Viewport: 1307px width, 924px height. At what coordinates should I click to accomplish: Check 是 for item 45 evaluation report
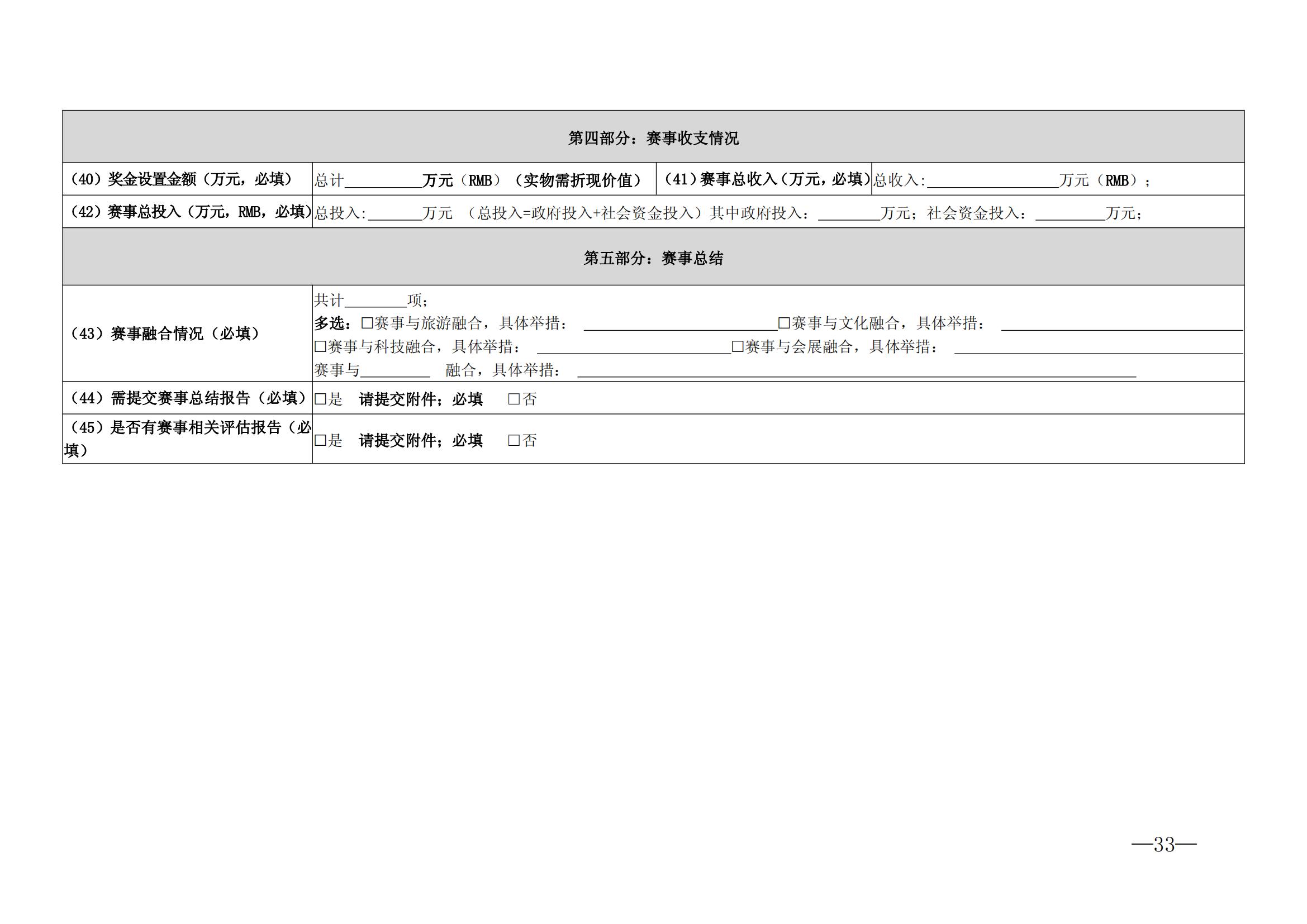tap(320, 440)
